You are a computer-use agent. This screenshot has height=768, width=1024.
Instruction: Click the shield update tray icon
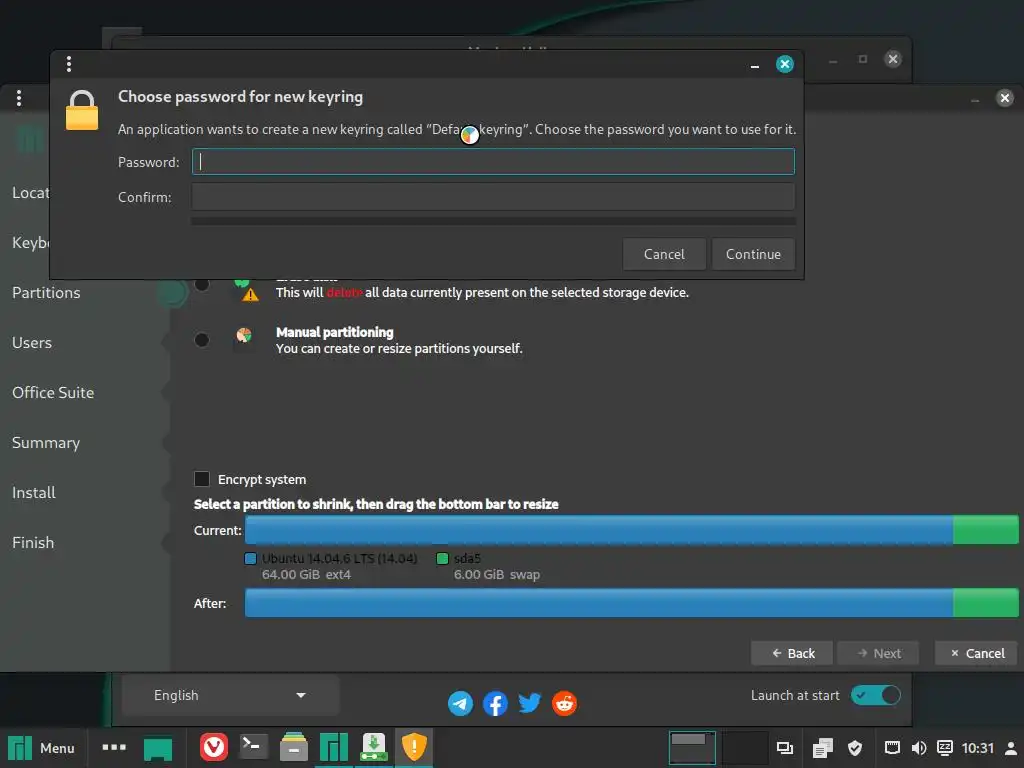(855, 748)
